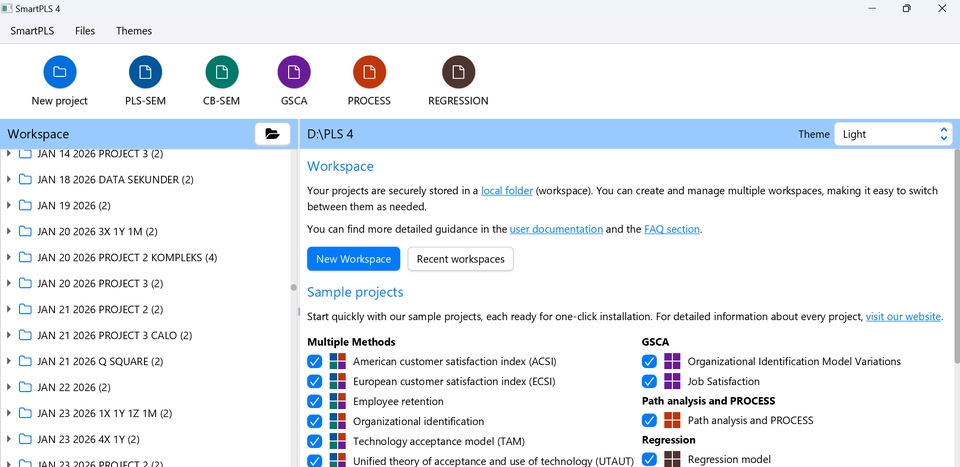960x467 pixels.
Task: Click folder icon of JAN 18 2026 DATA SEKUNDER
Action: click(x=25, y=179)
